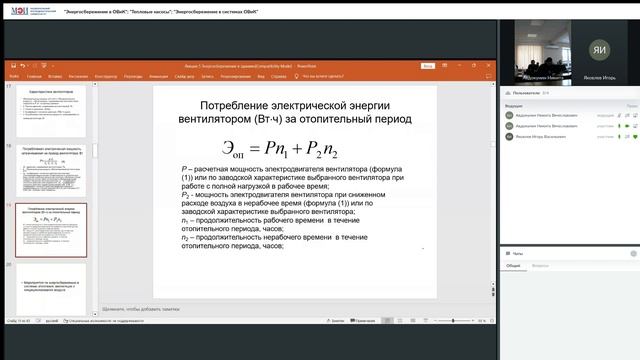
Task: Toggle the green screen icon of Яковлев Игорь
Action: pyautogui.click(x=635, y=137)
